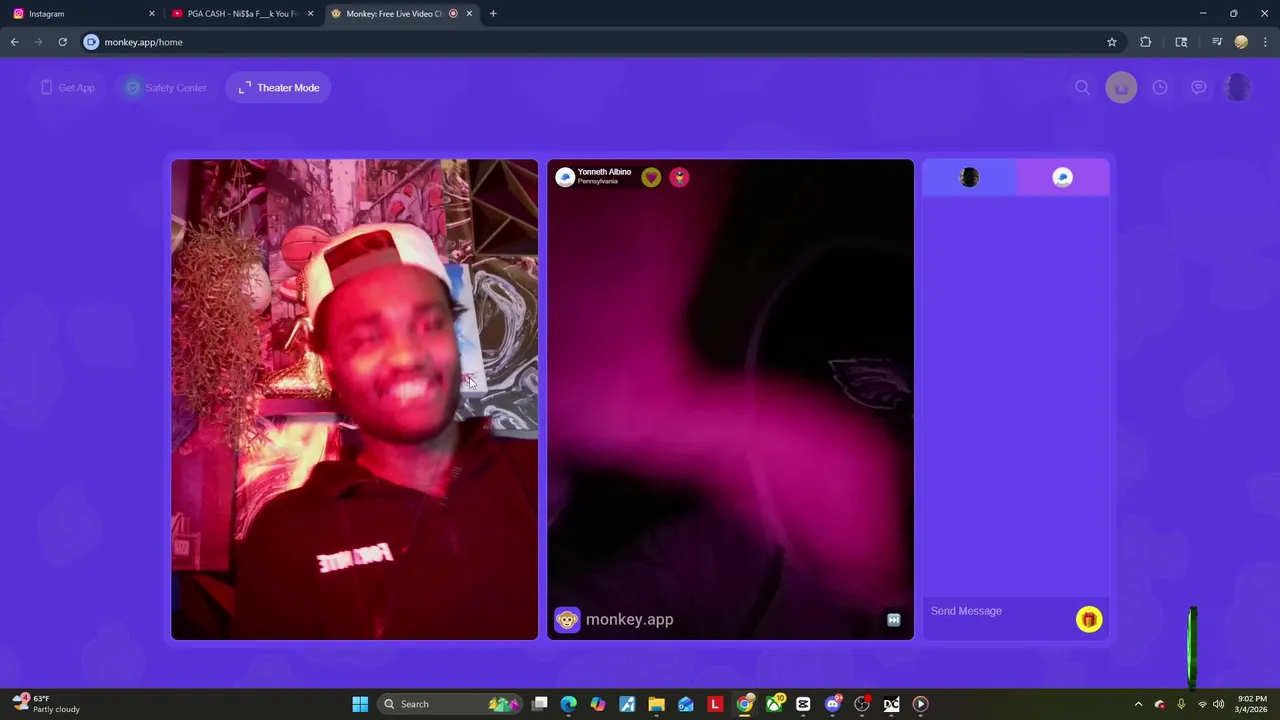The image size is (1280, 720).
Task: Open the chat messages icon in the Monkey header
Action: (1199, 88)
